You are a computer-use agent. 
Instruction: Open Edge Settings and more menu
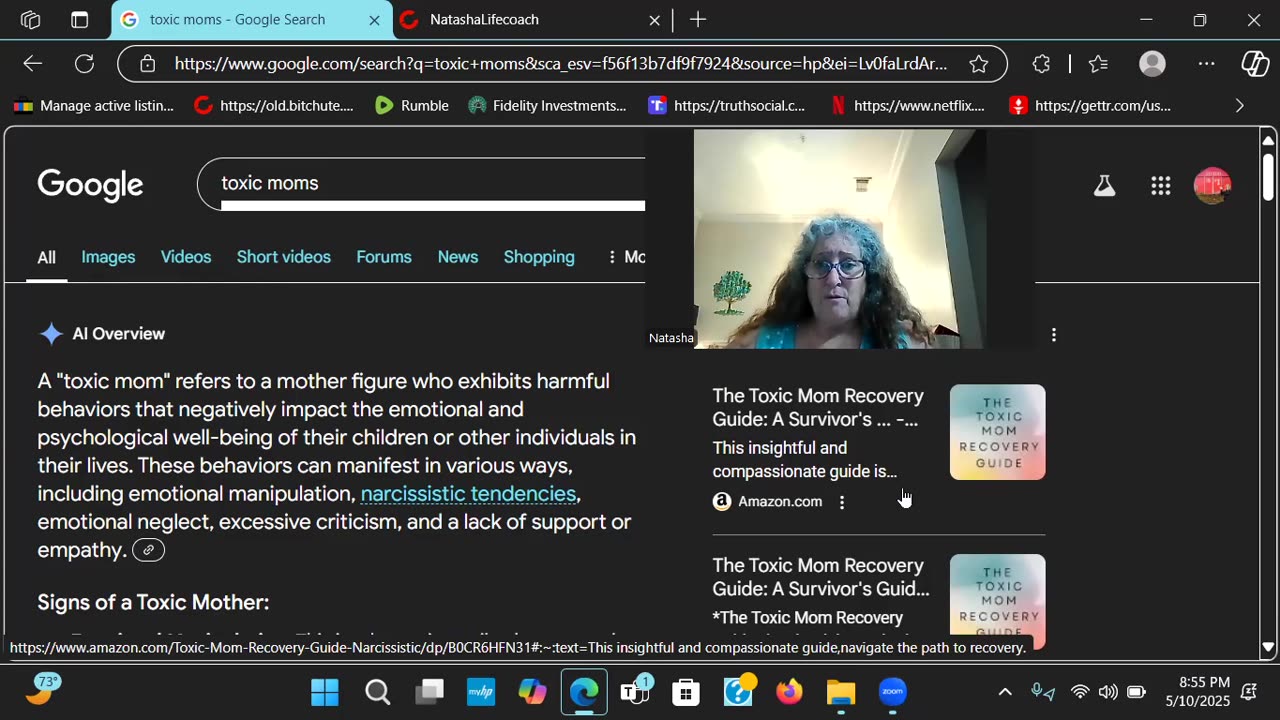point(1207,64)
